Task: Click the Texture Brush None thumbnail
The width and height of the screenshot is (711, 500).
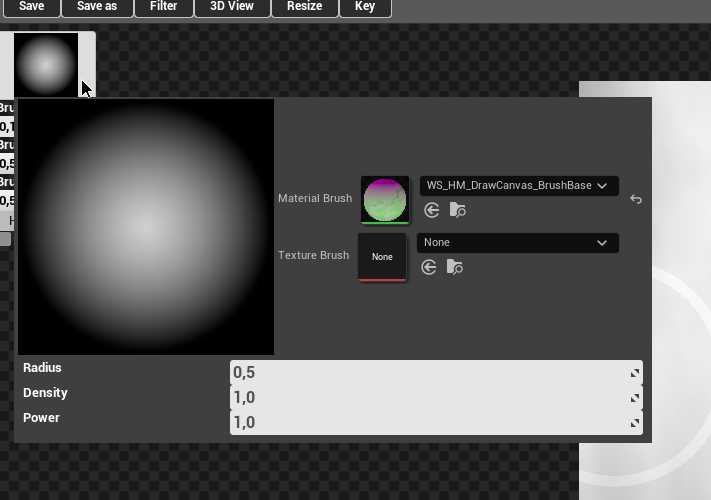Action: pos(382,257)
